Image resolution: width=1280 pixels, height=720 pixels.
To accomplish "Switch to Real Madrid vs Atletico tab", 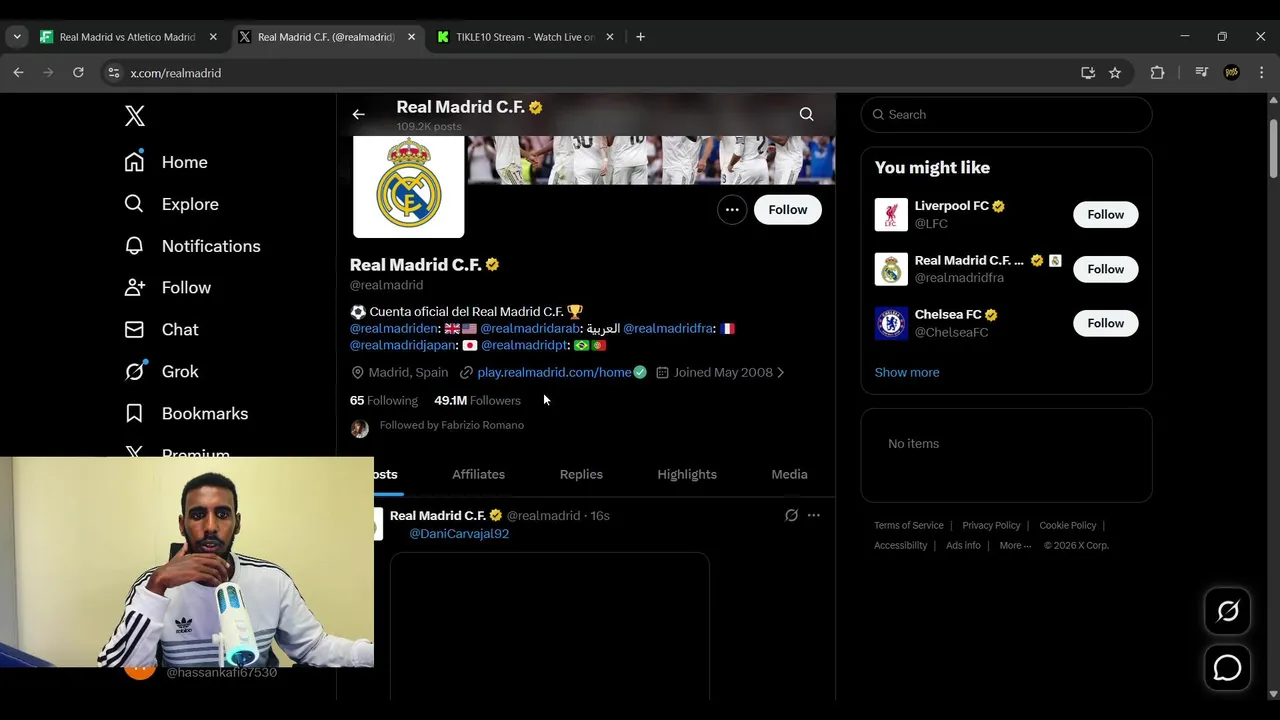I will coord(128,37).
